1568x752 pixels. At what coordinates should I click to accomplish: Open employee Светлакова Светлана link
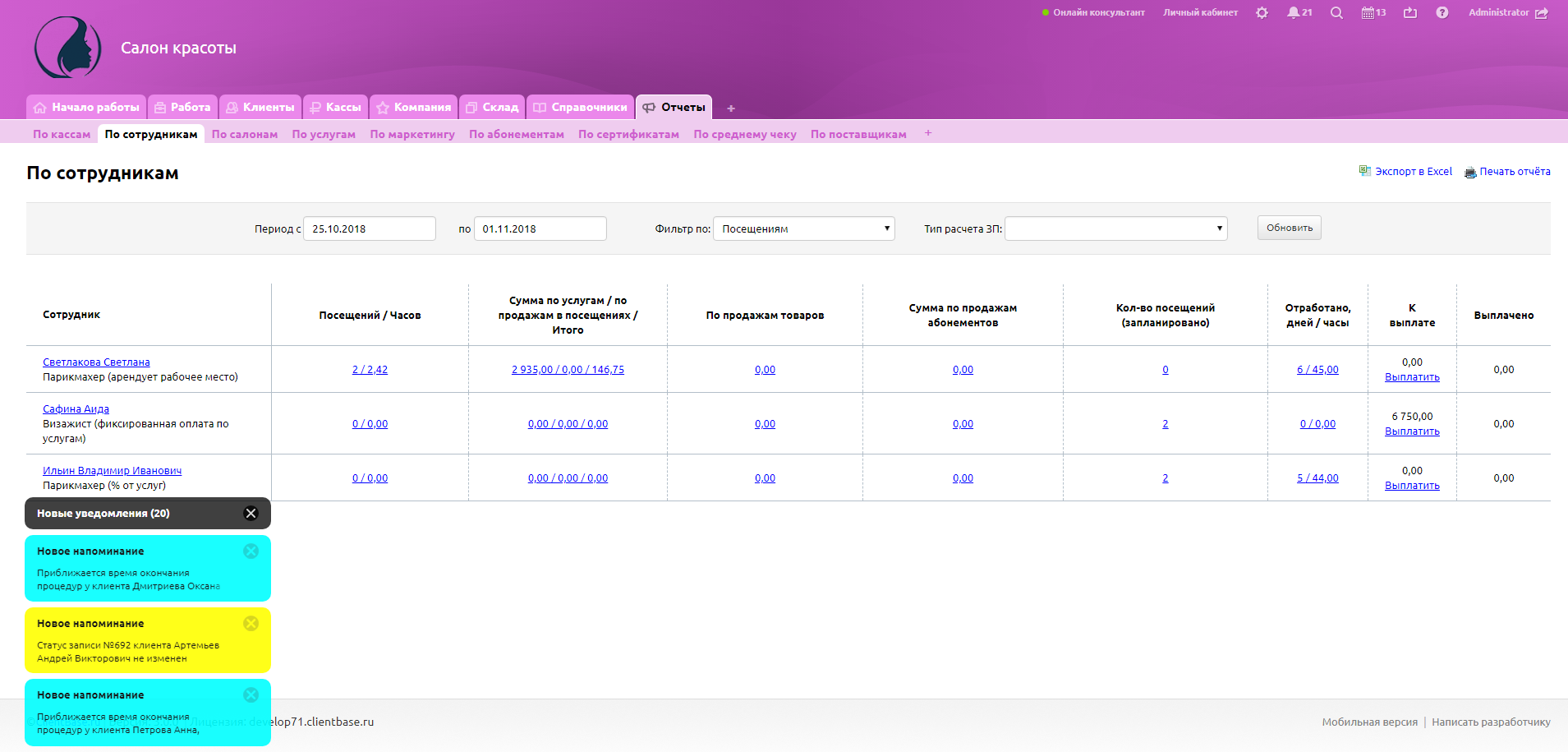coord(96,362)
